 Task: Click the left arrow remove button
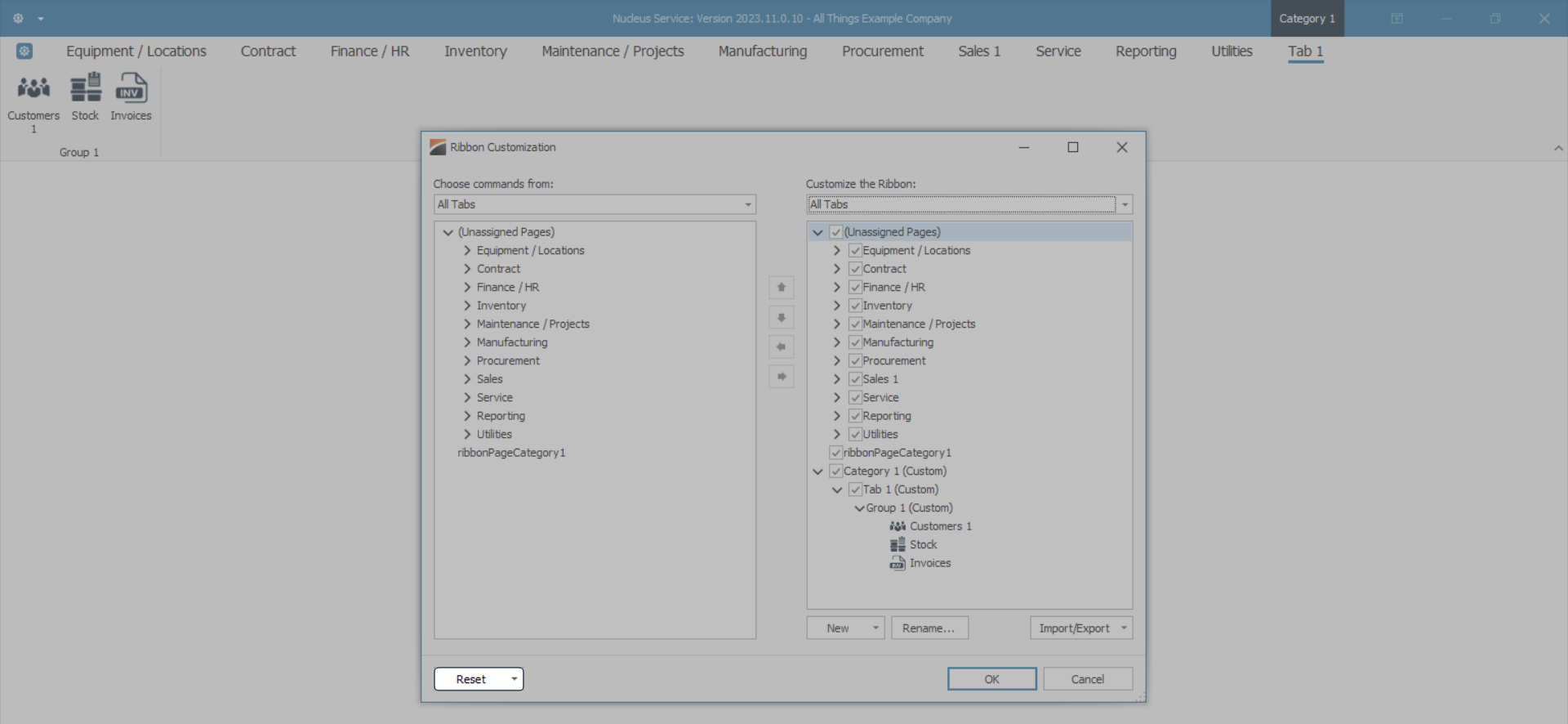click(782, 346)
